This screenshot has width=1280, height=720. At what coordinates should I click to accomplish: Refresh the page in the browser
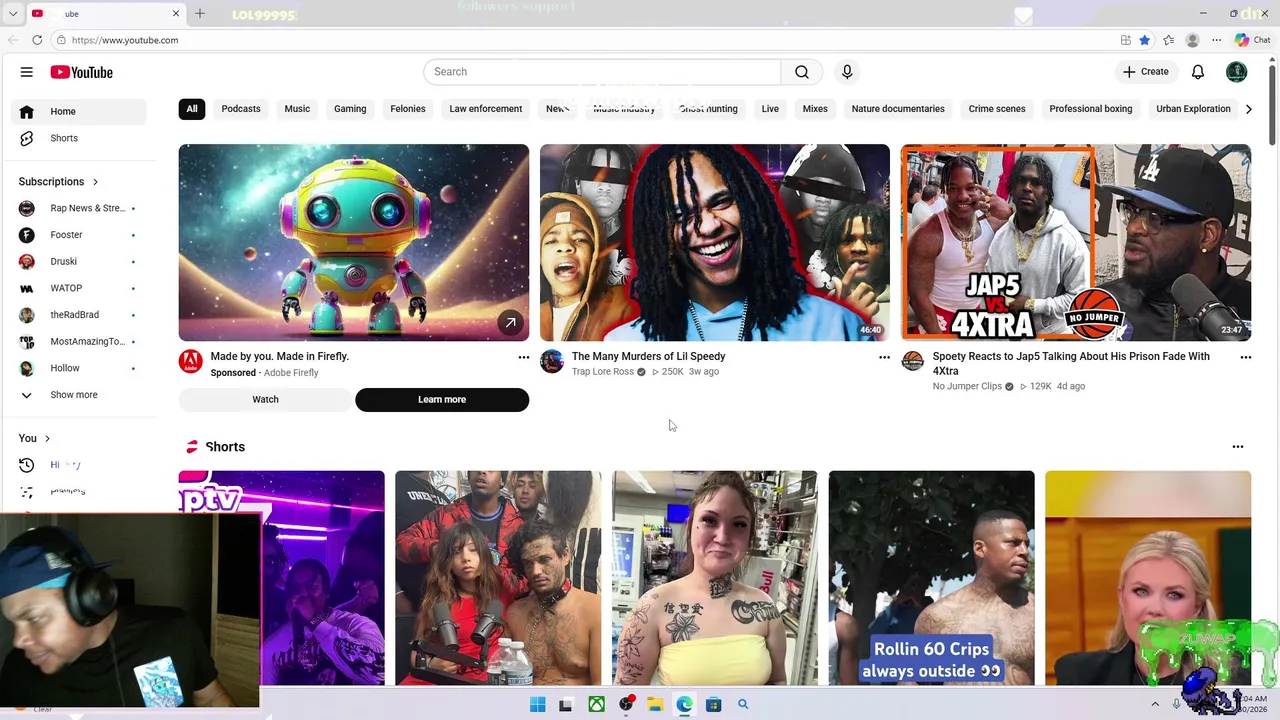pos(37,40)
